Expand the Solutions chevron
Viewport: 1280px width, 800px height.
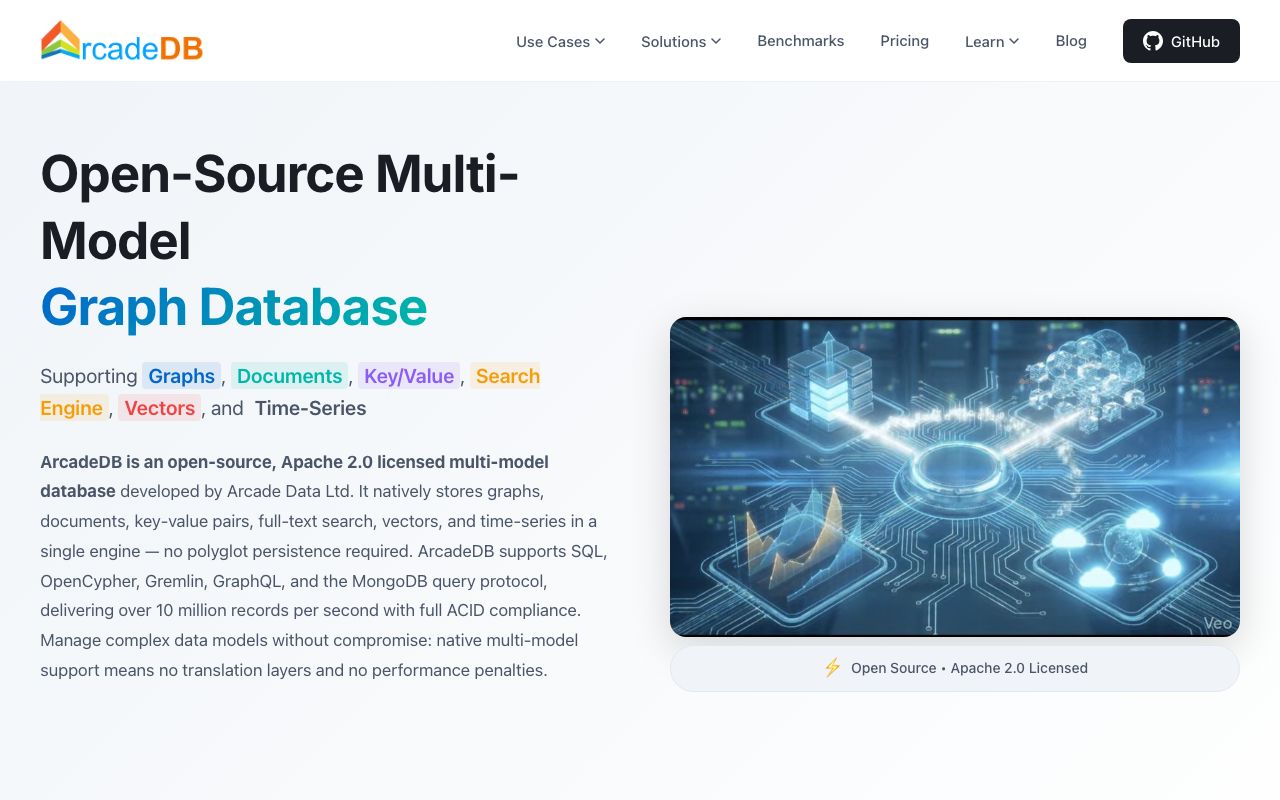[716, 41]
